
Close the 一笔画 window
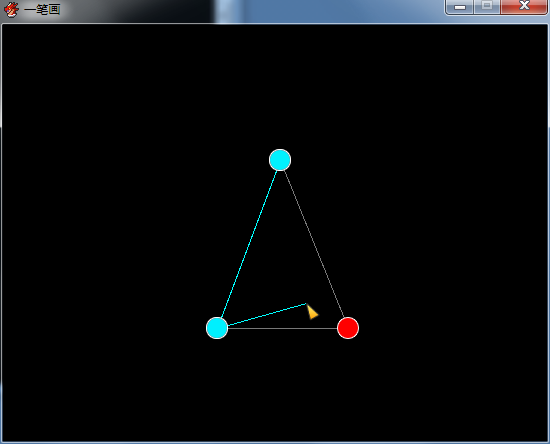[x=524, y=7]
